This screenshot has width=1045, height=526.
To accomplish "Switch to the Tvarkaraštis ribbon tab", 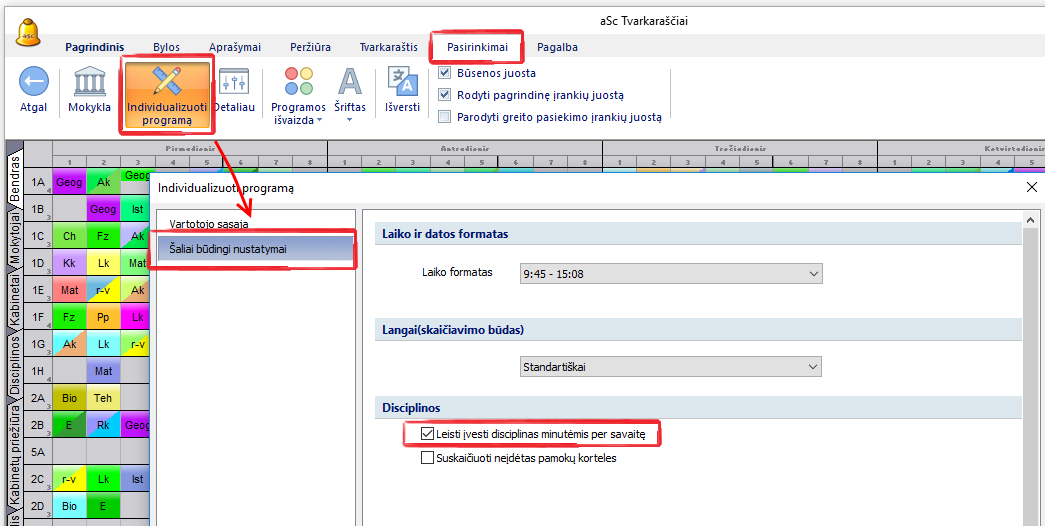I will click(x=388, y=47).
